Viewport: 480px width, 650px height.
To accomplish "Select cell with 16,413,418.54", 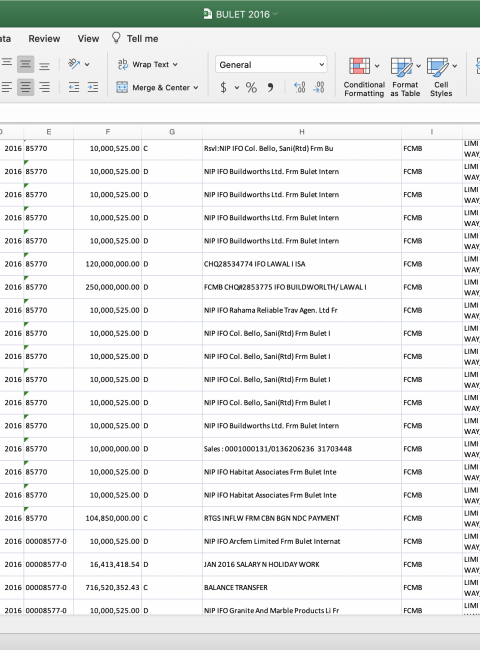I will pos(108,565).
